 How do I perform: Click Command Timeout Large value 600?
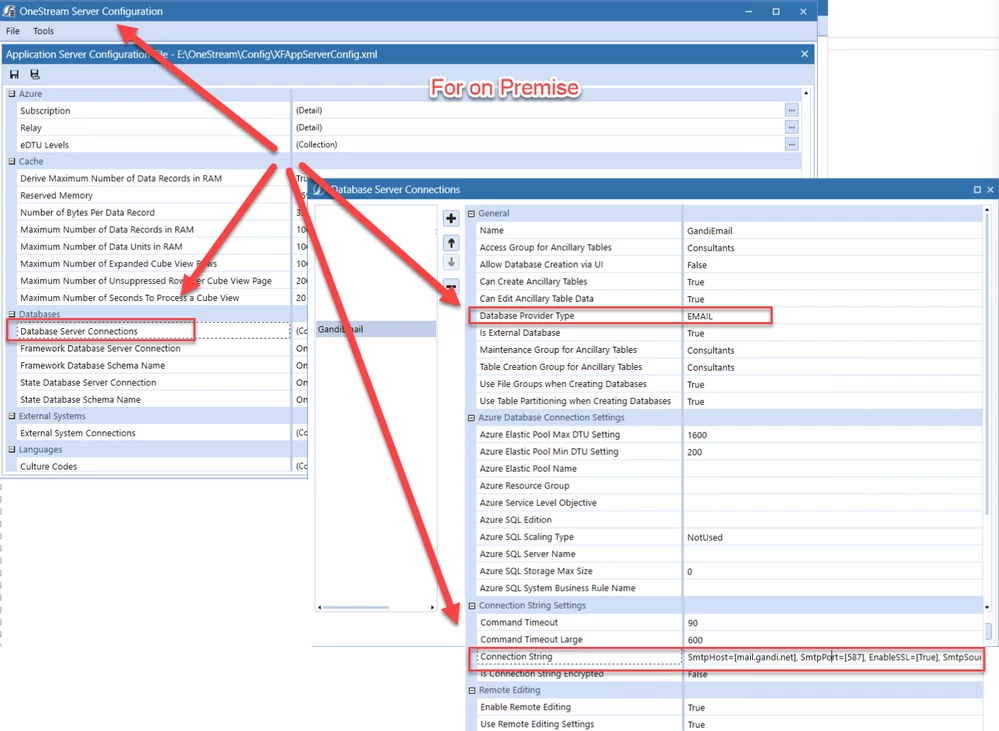pyautogui.click(x=695, y=640)
